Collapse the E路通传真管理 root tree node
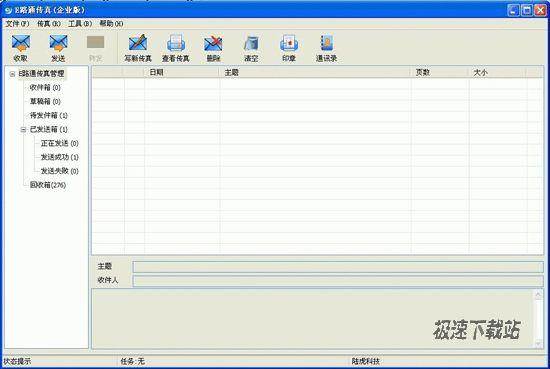550x369 pixels. 12,74
